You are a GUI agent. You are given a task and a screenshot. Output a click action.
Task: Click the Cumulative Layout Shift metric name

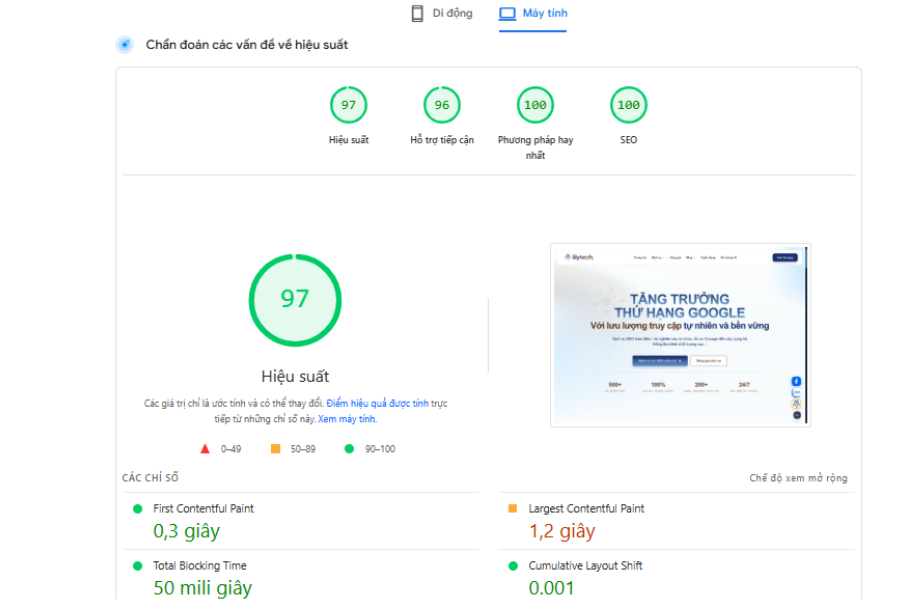click(585, 566)
